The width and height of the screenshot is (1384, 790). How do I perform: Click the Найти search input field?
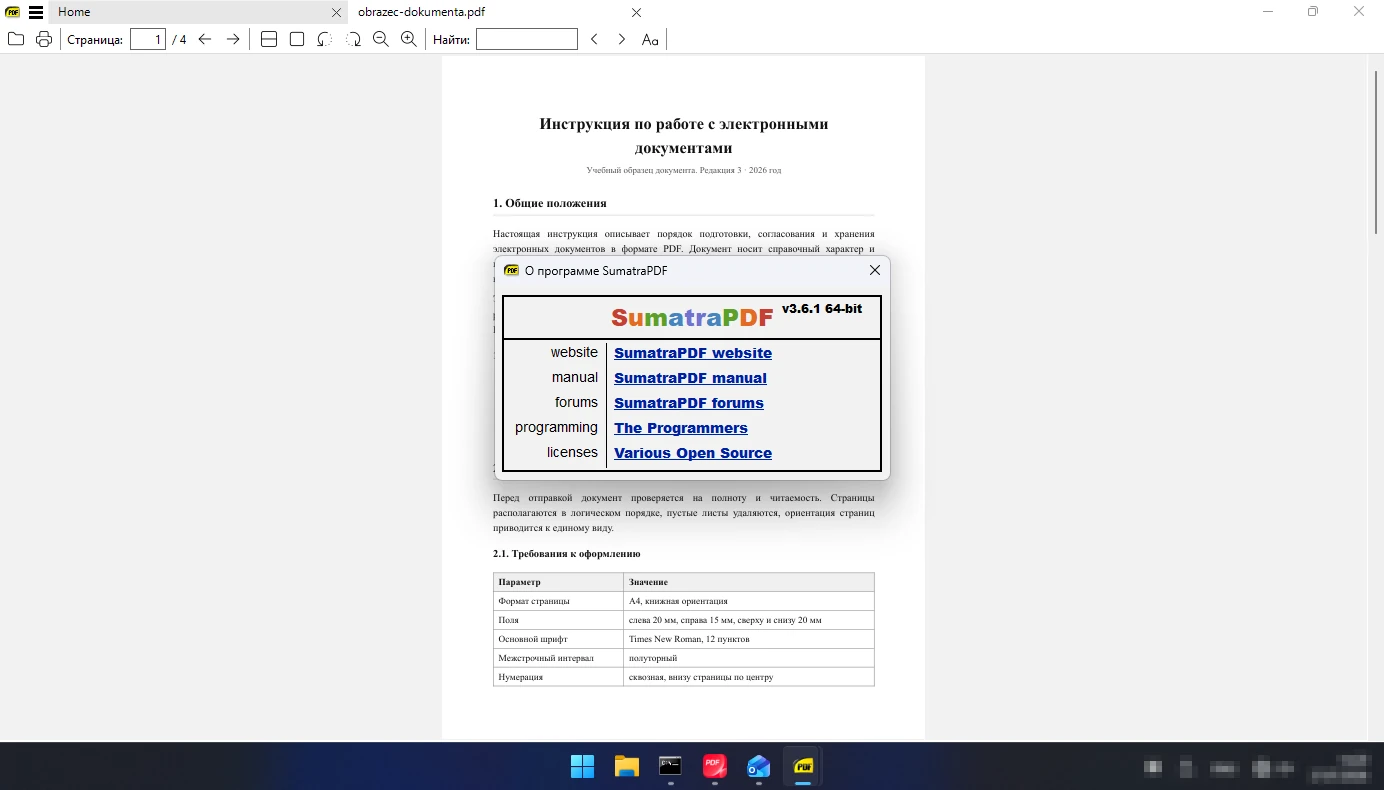527,39
